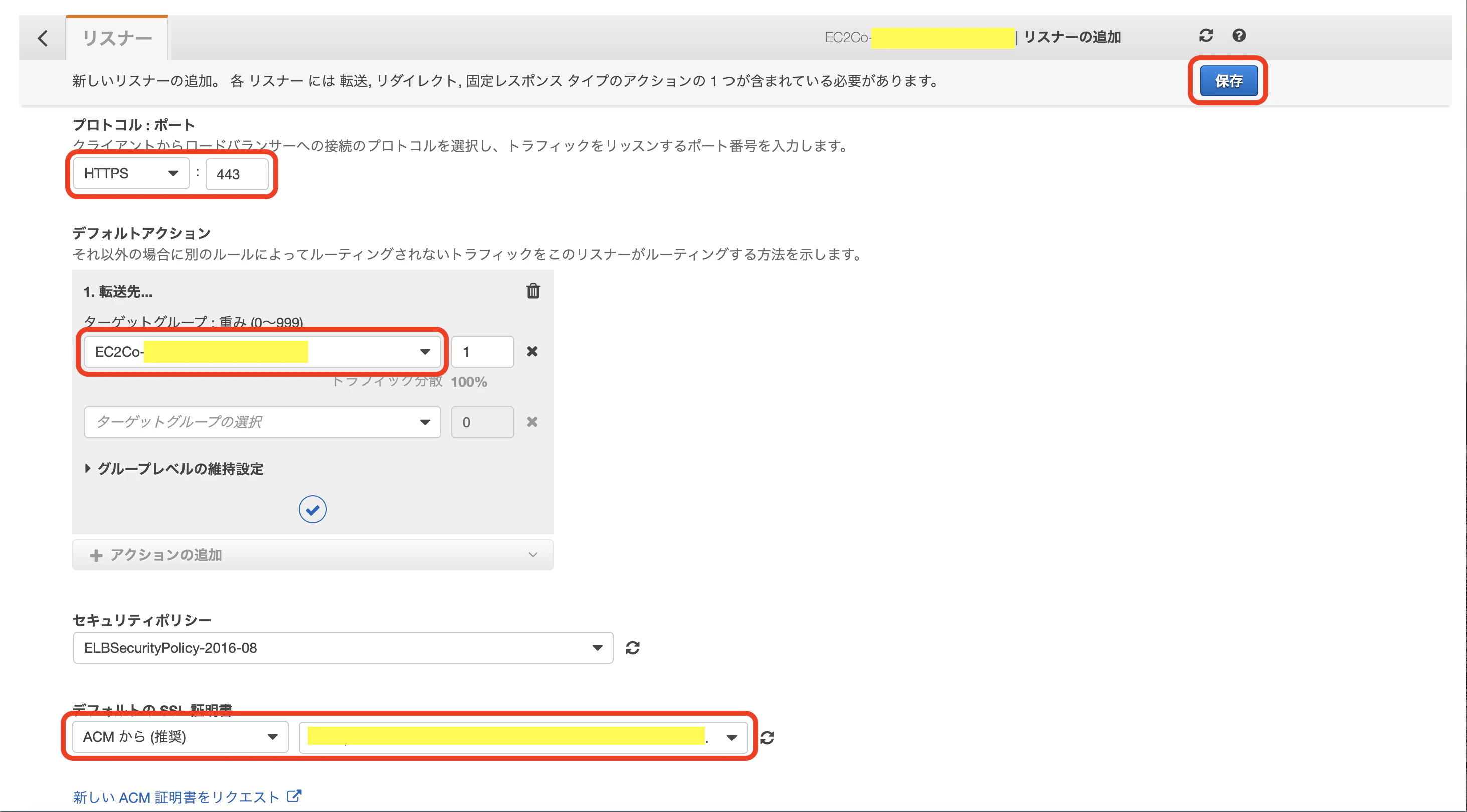Image resolution: width=1467 pixels, height=812 pixels.
Task: Follow the 新しい ACM 証明書をリクエスト link
Action: pyautogui.click(x=187, y=797)
